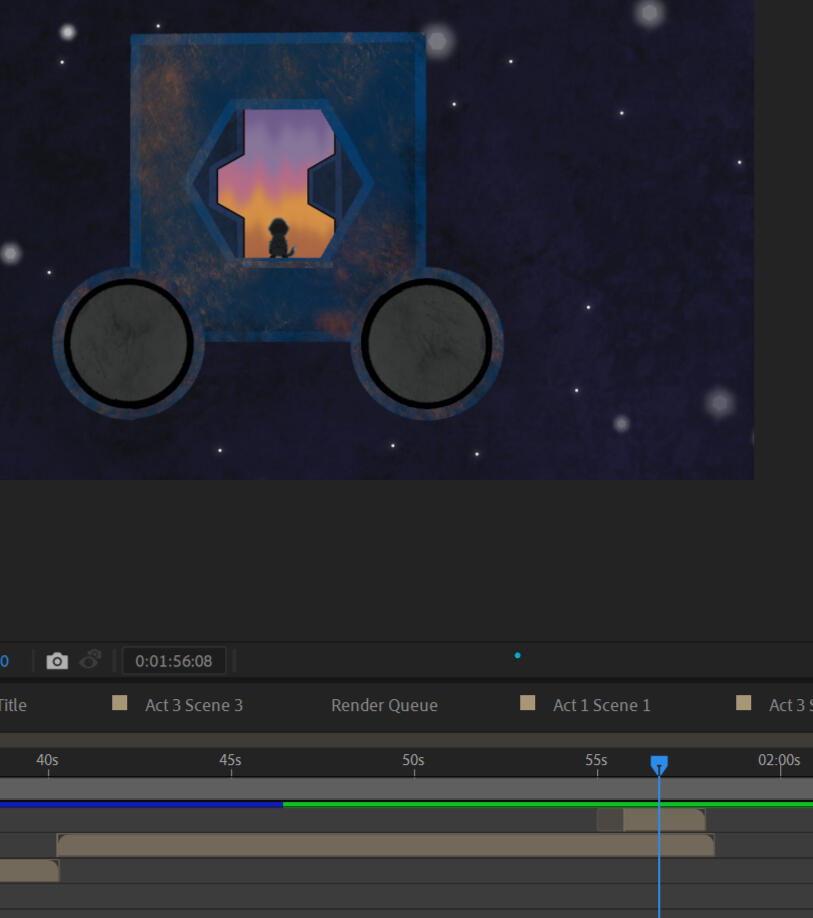Switch to the Act 3 Scene 3 tab

[193, 705]
